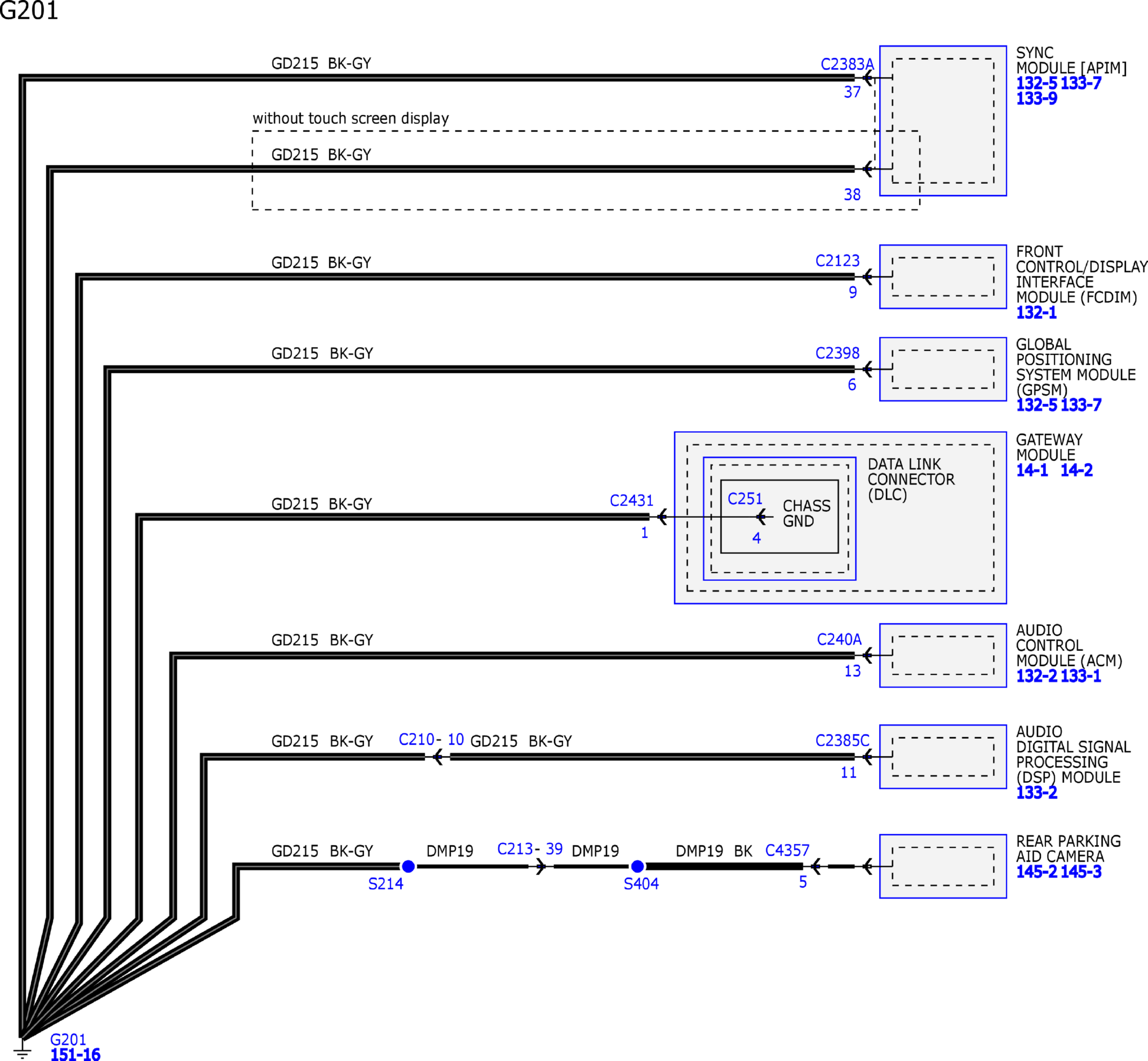Click the C4357 camera connector label

(787, 850)
